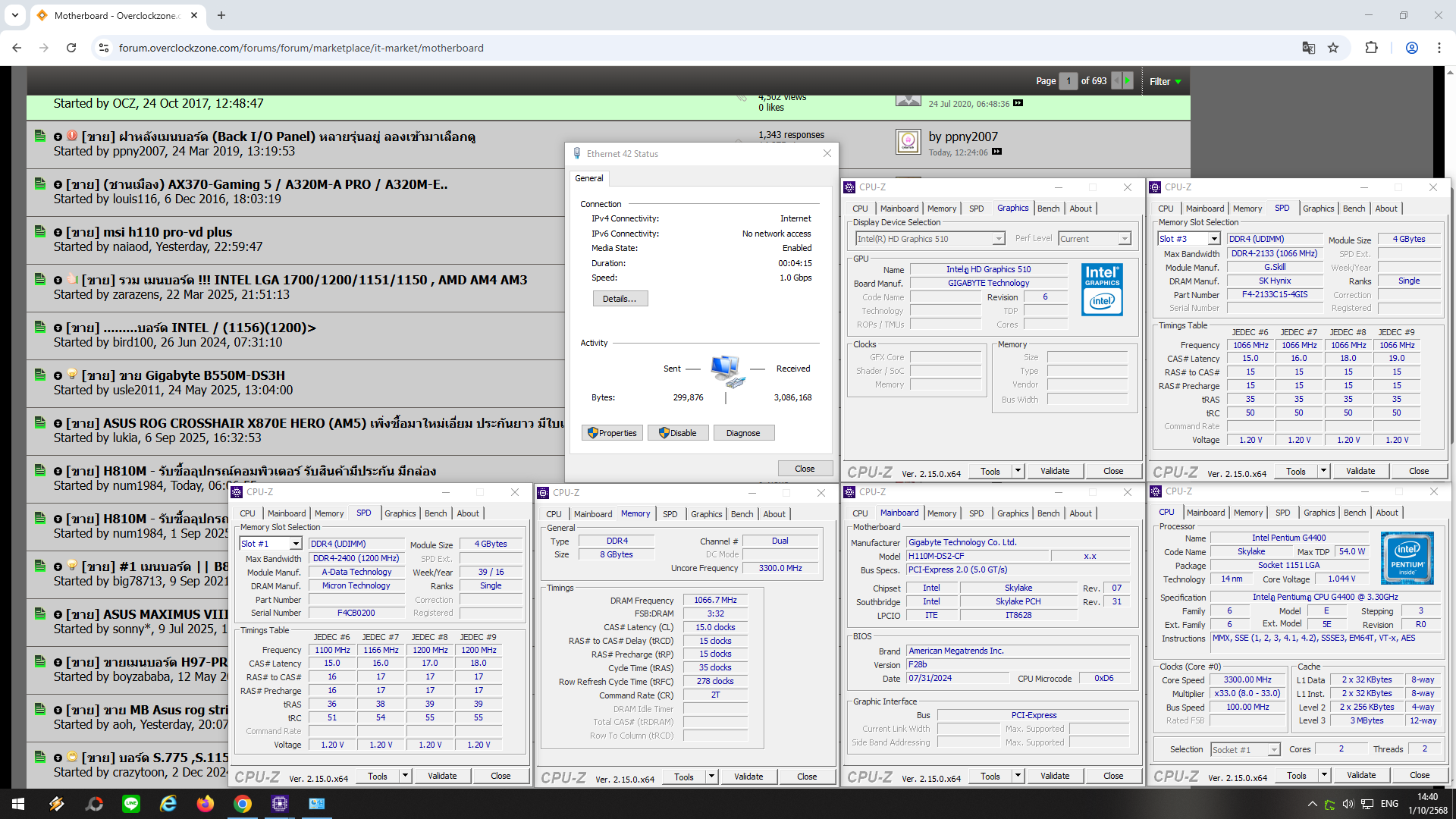Open Firefox from the taskbar
This screenshot has height=819, width=1456.
(205, 804)
